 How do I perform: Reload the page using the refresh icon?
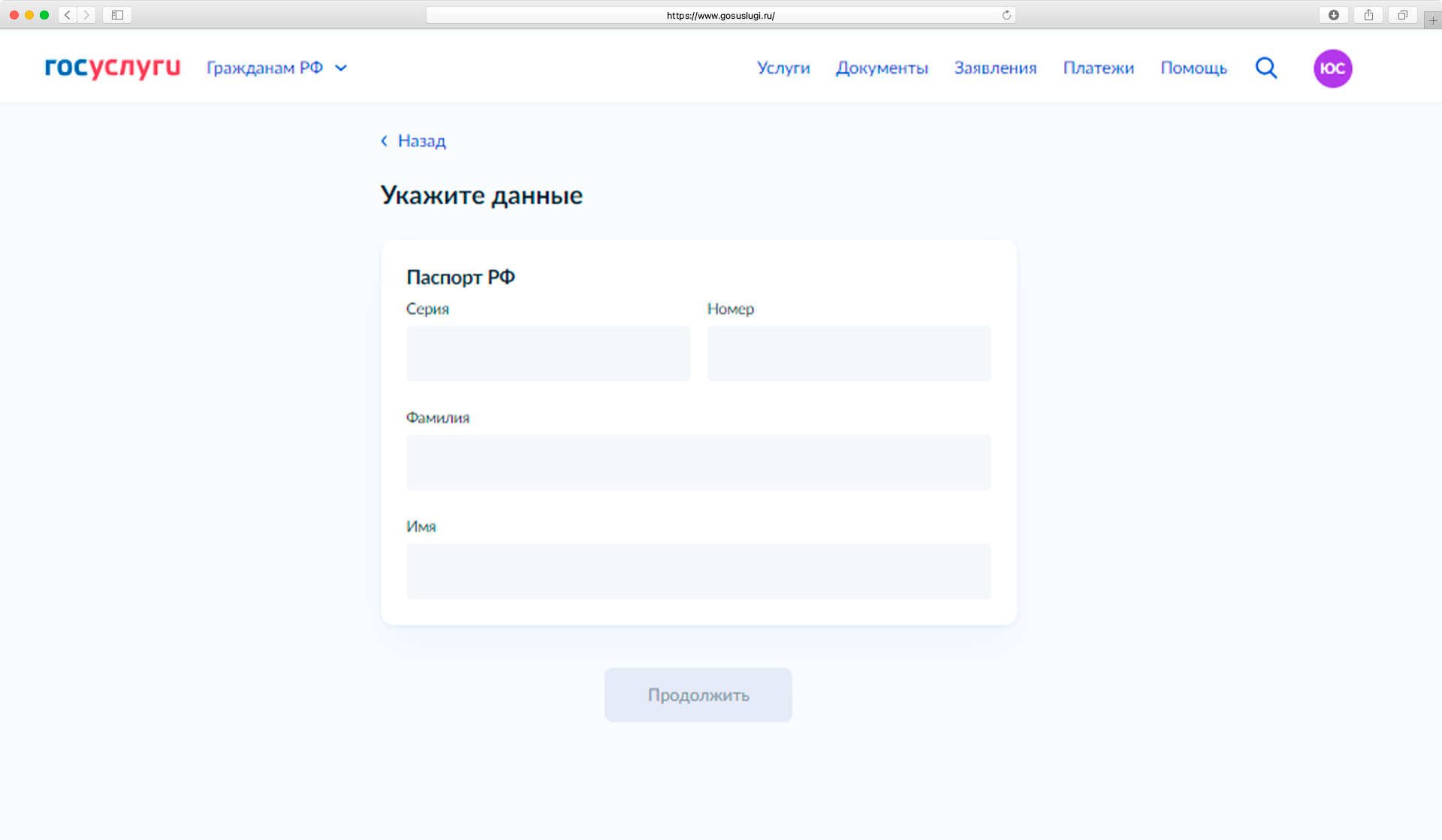(x=1006, y=15)
